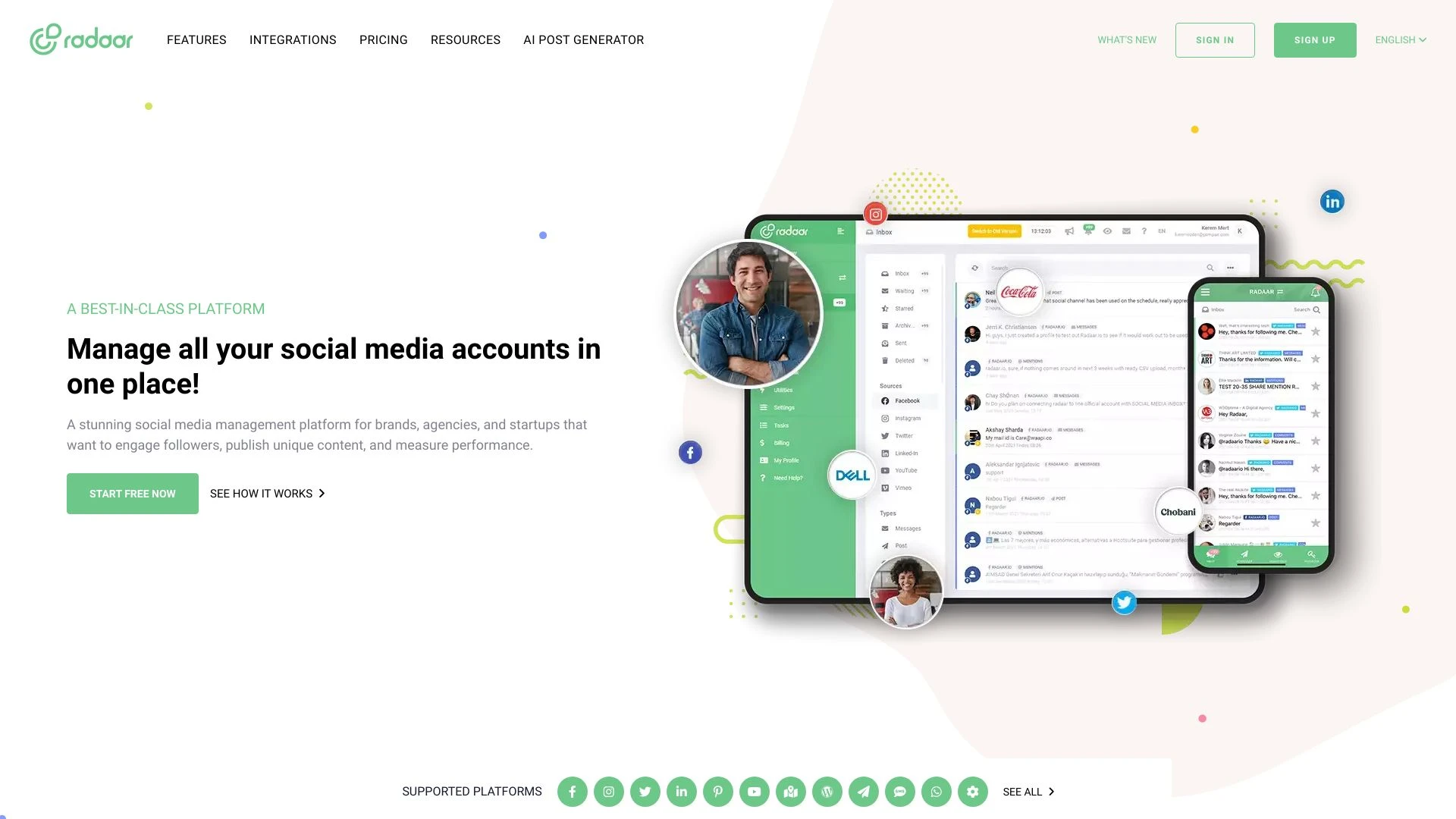
Task: Click the SIGN IN button
Action: click(1215, 40)
